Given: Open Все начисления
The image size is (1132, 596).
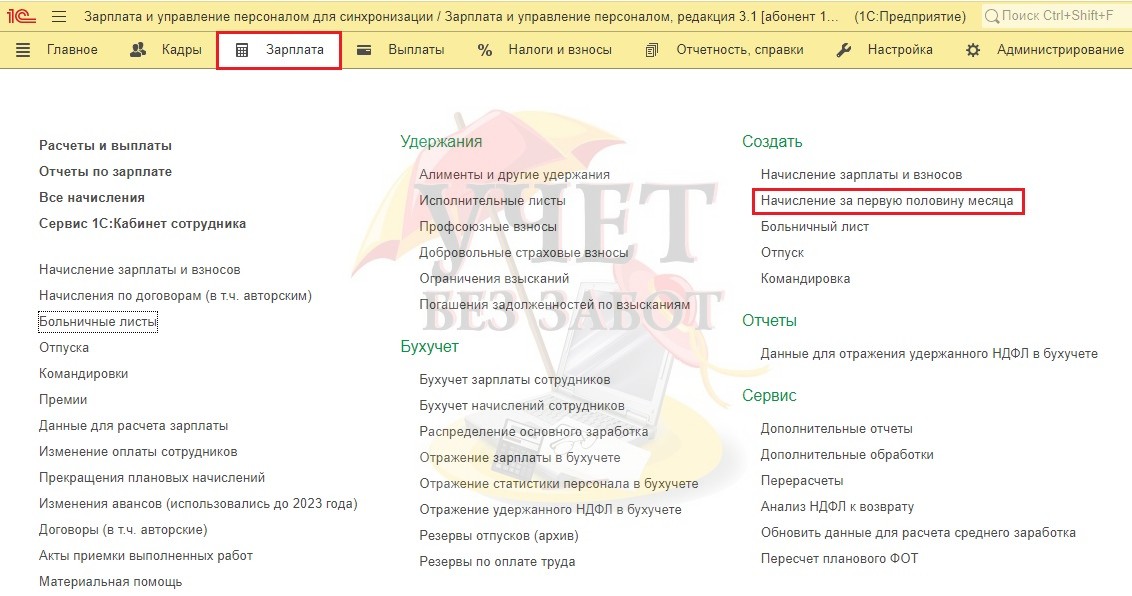Looking at the screenshot, I should (92, 198).
